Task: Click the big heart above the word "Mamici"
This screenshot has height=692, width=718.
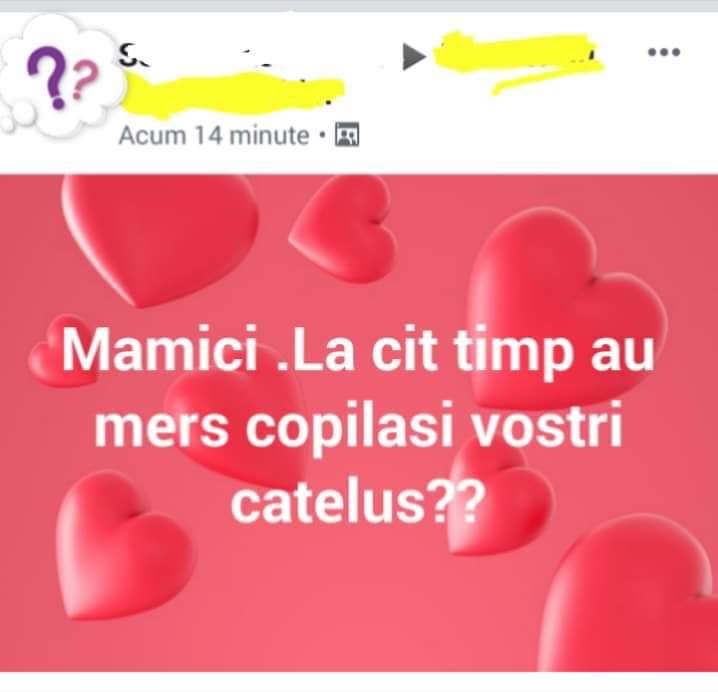Action: (160, 238)
